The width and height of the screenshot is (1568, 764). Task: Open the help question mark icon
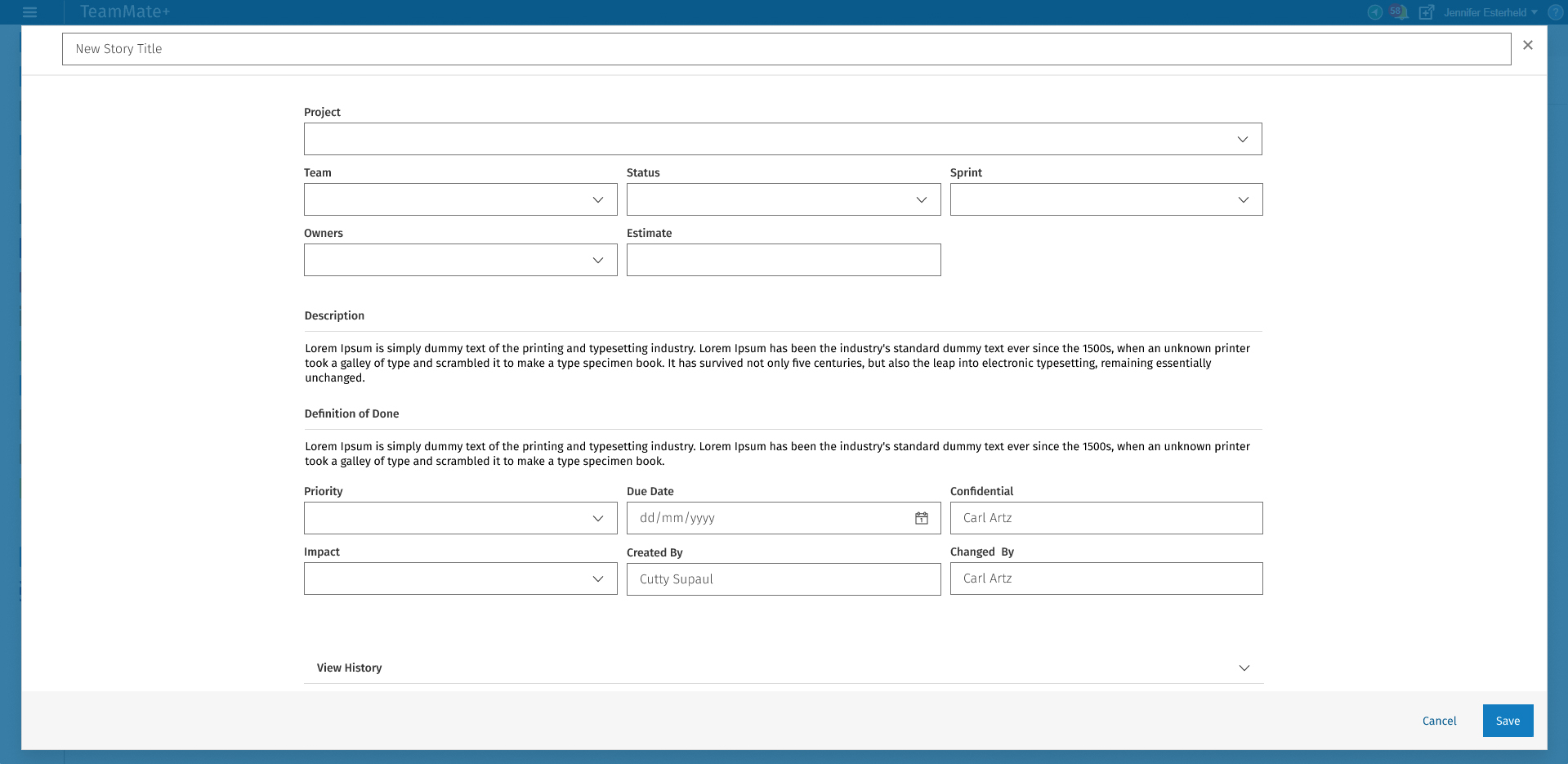1555,12
